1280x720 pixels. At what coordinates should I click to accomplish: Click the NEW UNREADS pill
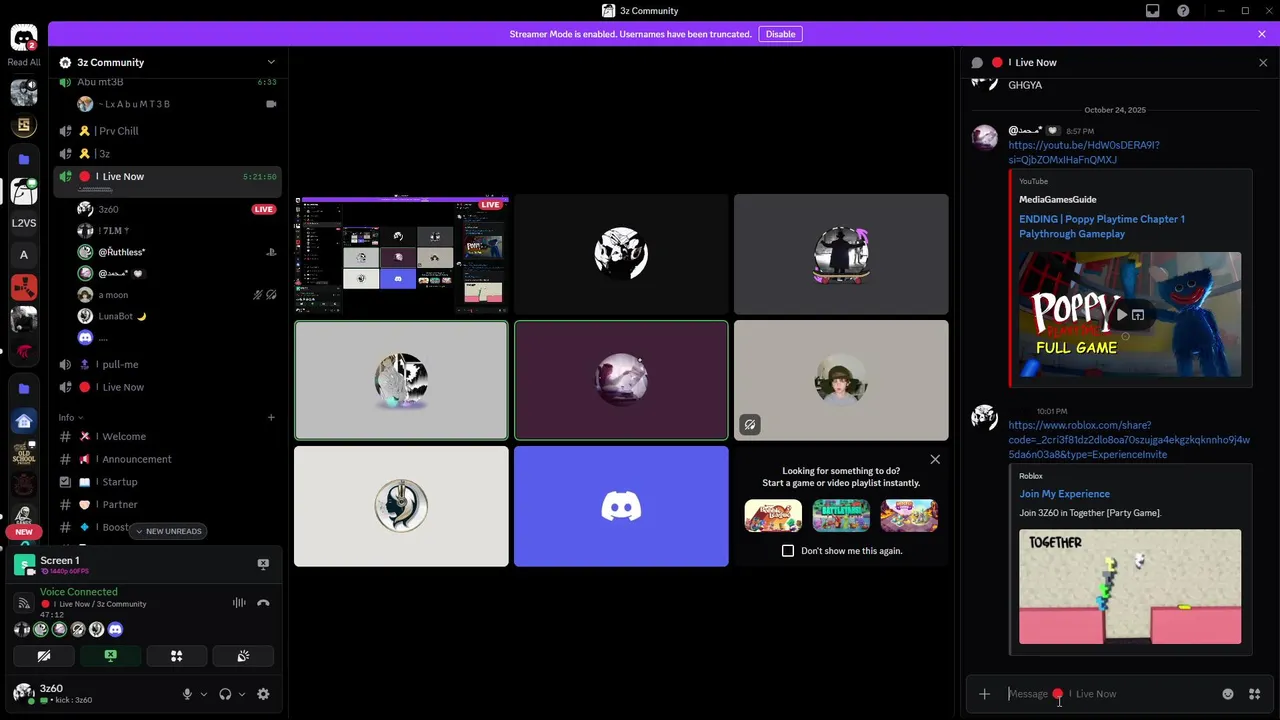point(168,531)
